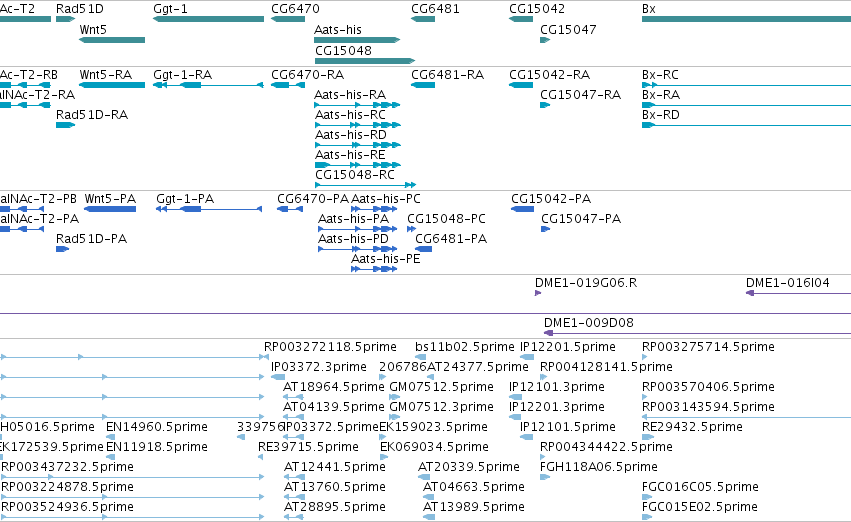The image size is (851, 522).
Task: Click the CG6470-PA protein label
Action: (x=313, y=199)
